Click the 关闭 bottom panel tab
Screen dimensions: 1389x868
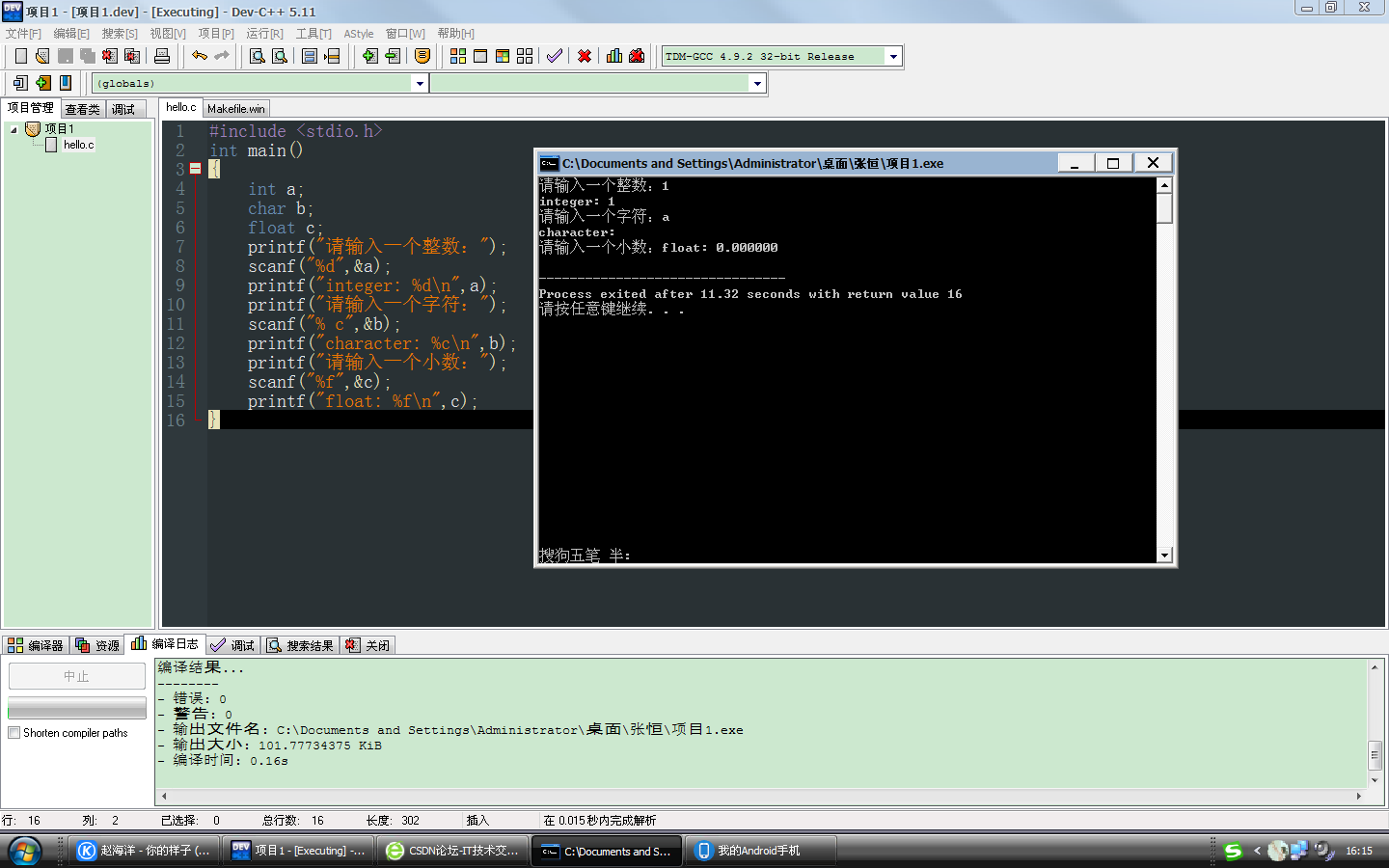368,645
